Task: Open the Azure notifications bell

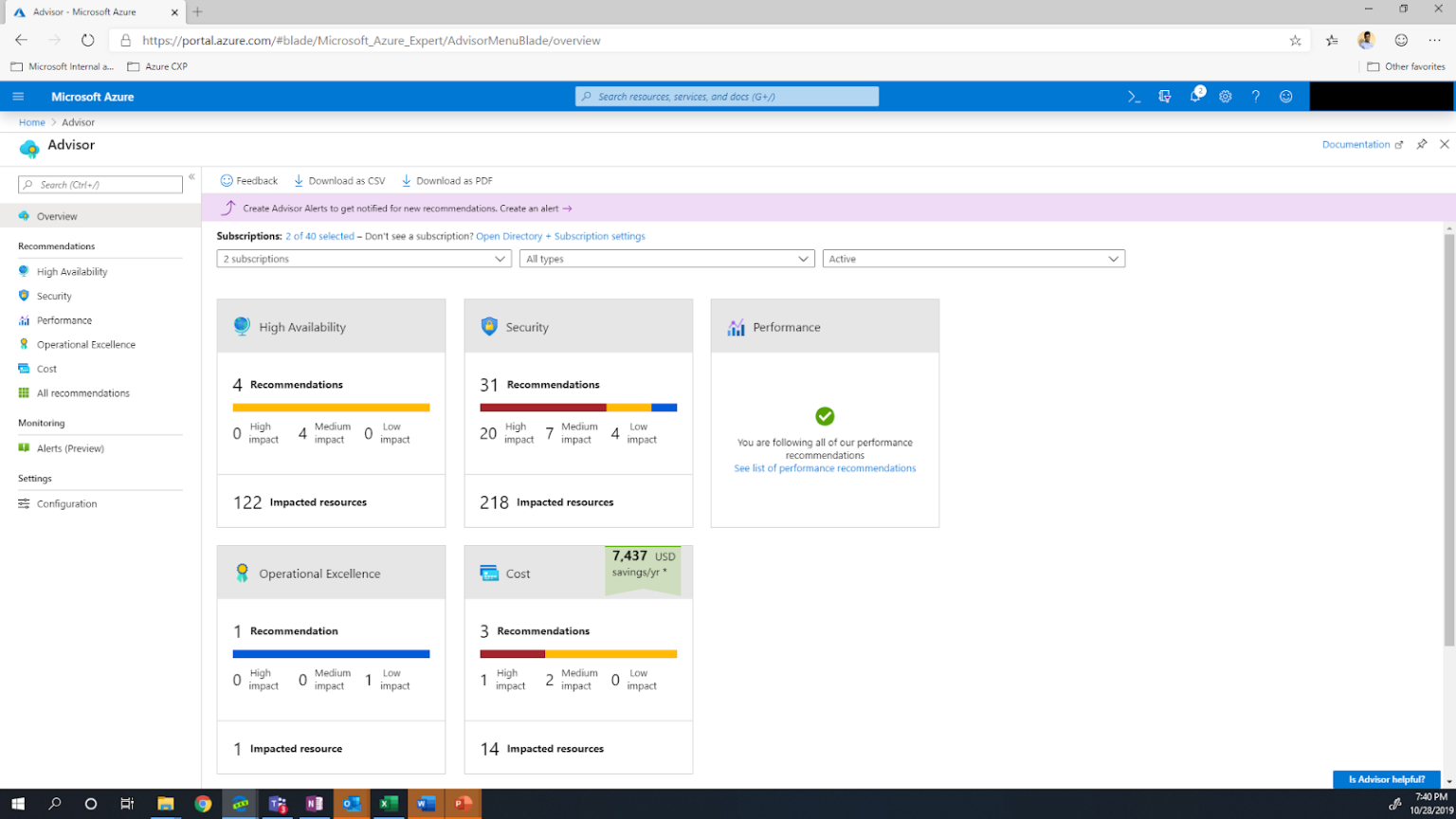Action: click(x=1195, y=96)
